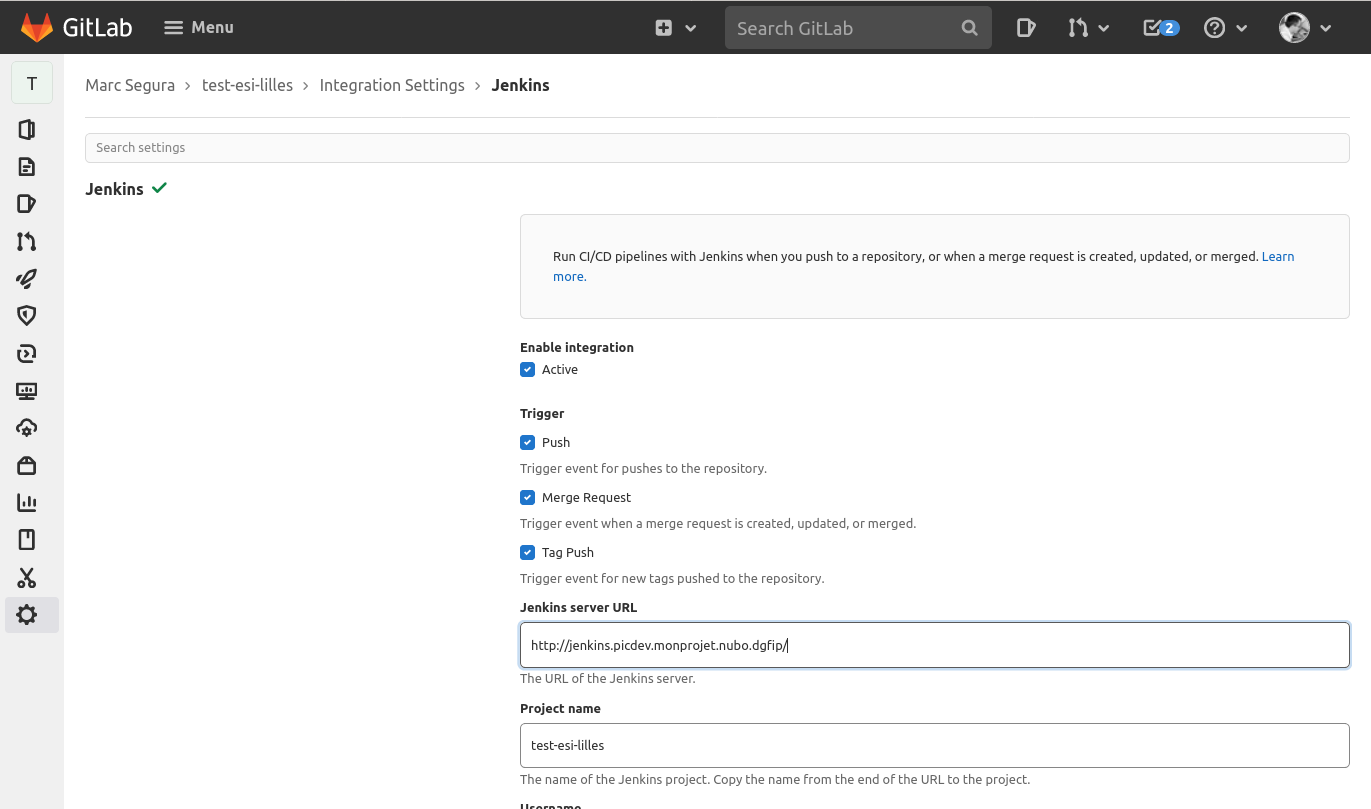
Task: Toggle the Push trigger checkbox
Action: click(x=528, y=442)
